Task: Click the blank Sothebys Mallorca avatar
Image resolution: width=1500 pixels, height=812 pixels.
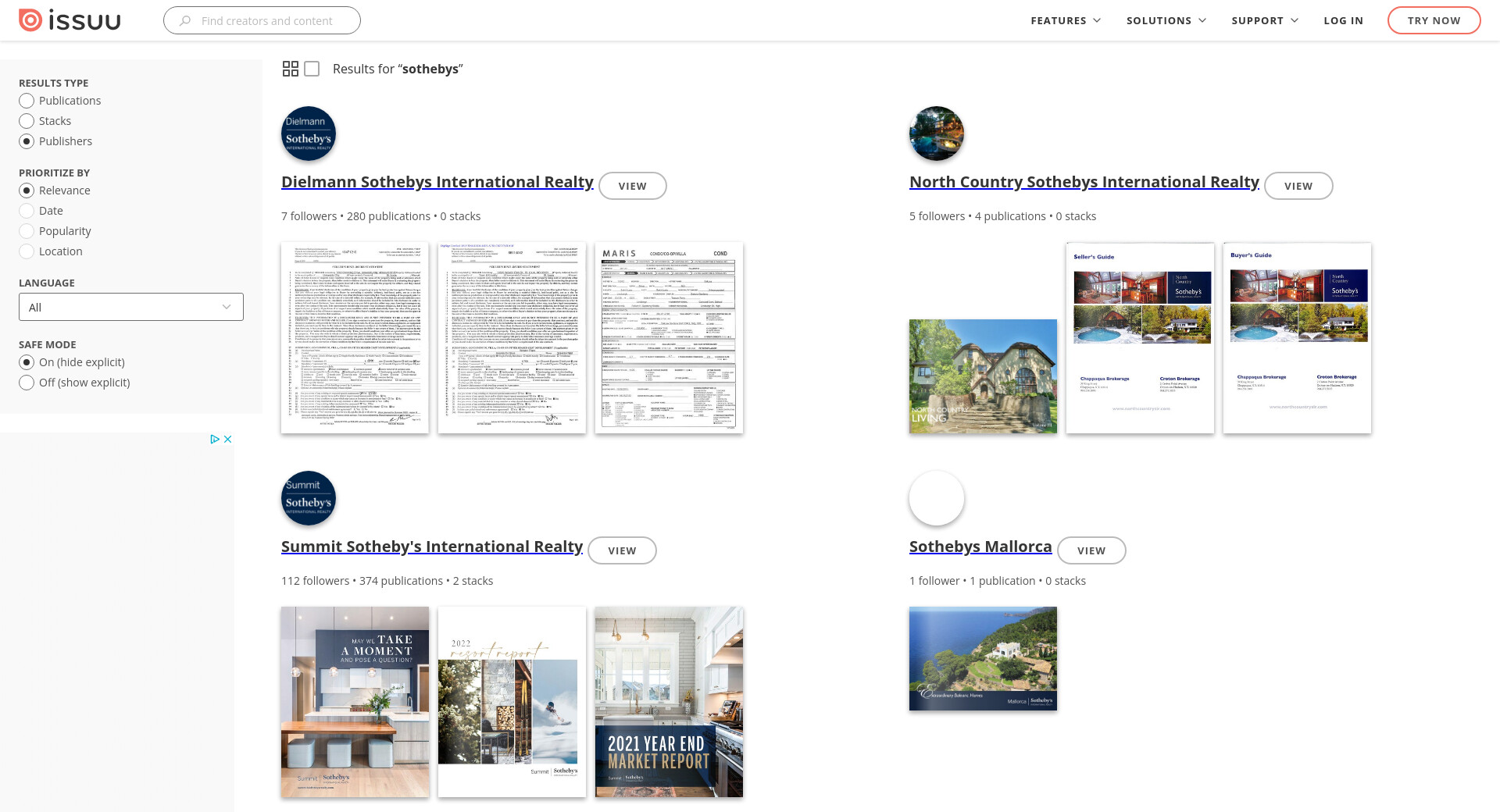Action: point(936,498)
